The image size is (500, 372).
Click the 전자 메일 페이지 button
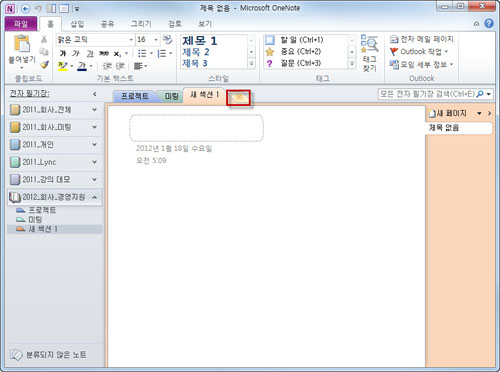[x=422, y=39]
